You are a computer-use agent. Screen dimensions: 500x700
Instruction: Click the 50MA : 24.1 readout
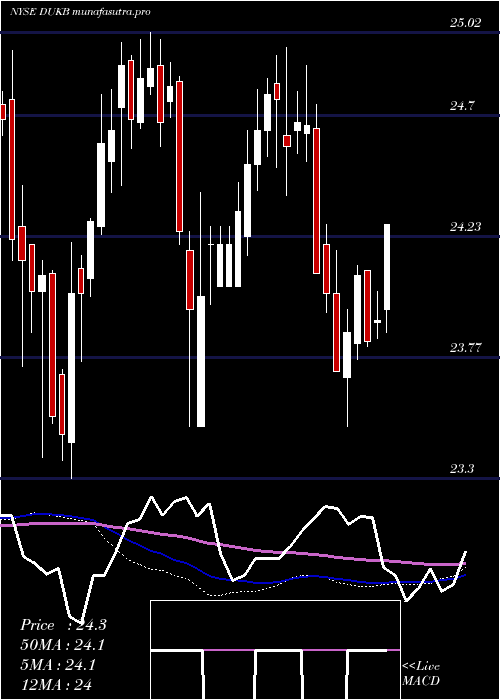[x=63, y=645]
